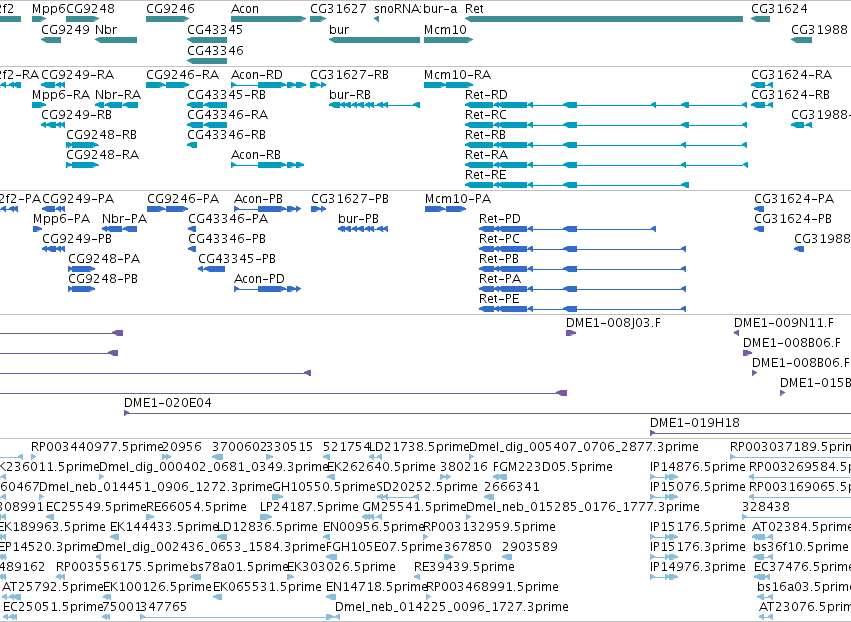Click the Ret-RD transcript label

pos(486,94)
